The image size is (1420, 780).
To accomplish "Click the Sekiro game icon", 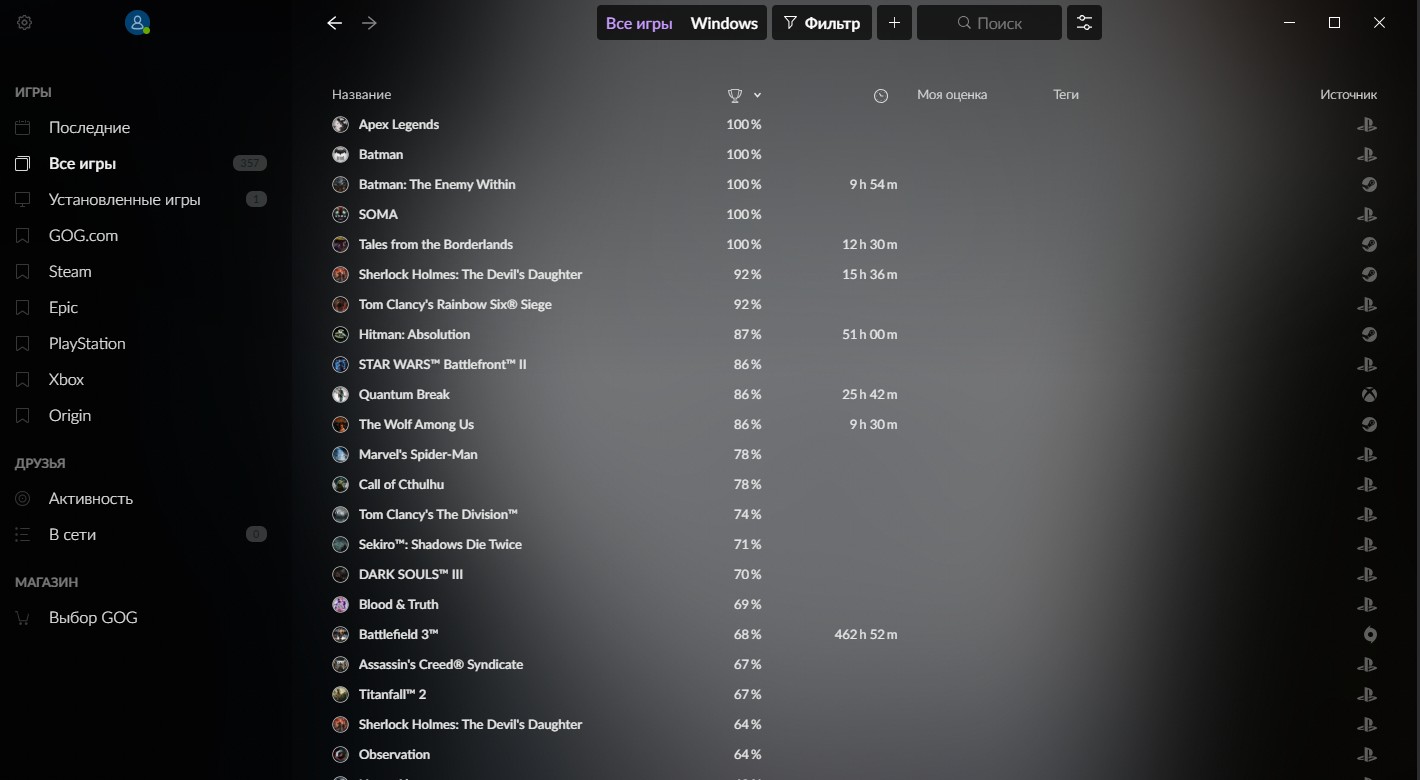I will (x=340, y=545).
